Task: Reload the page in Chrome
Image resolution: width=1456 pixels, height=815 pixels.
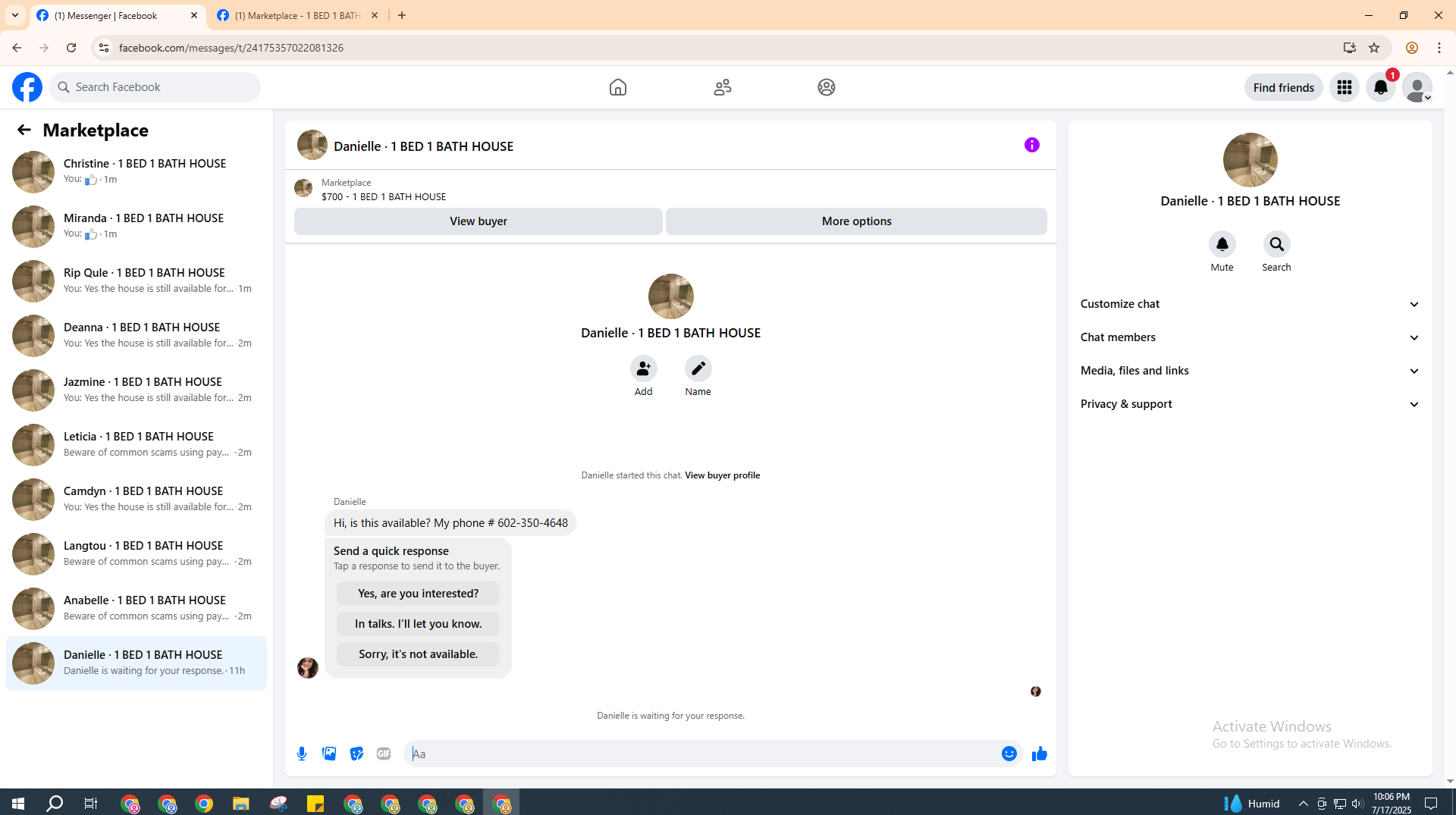Action: 71,48
